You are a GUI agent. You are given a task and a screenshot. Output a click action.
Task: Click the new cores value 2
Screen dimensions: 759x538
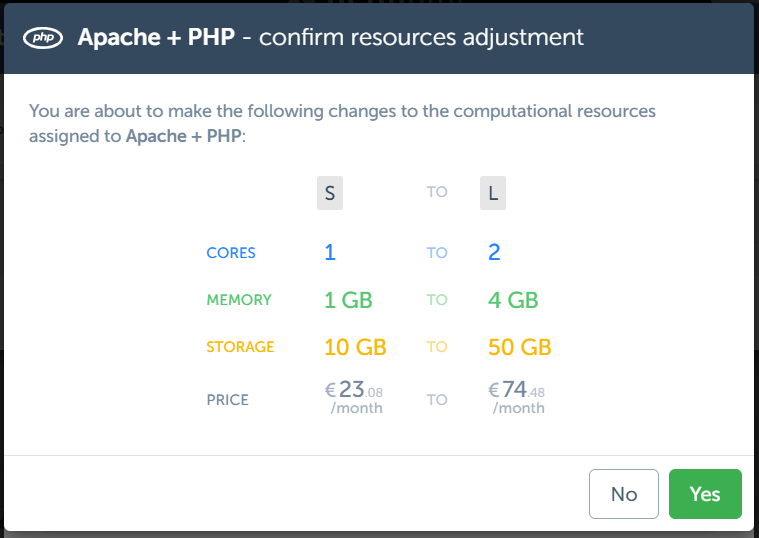pyautogui.click(x=494, y=253)
